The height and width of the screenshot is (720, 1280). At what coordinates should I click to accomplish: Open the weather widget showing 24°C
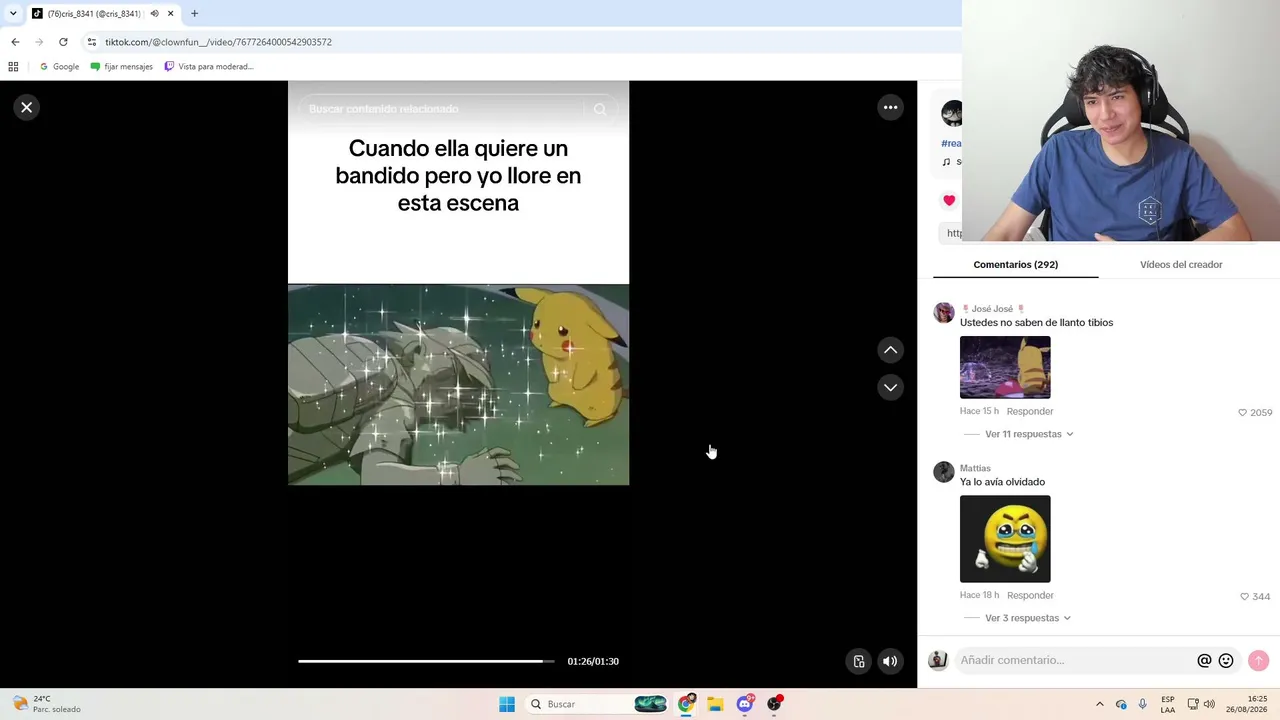(46, 704)
